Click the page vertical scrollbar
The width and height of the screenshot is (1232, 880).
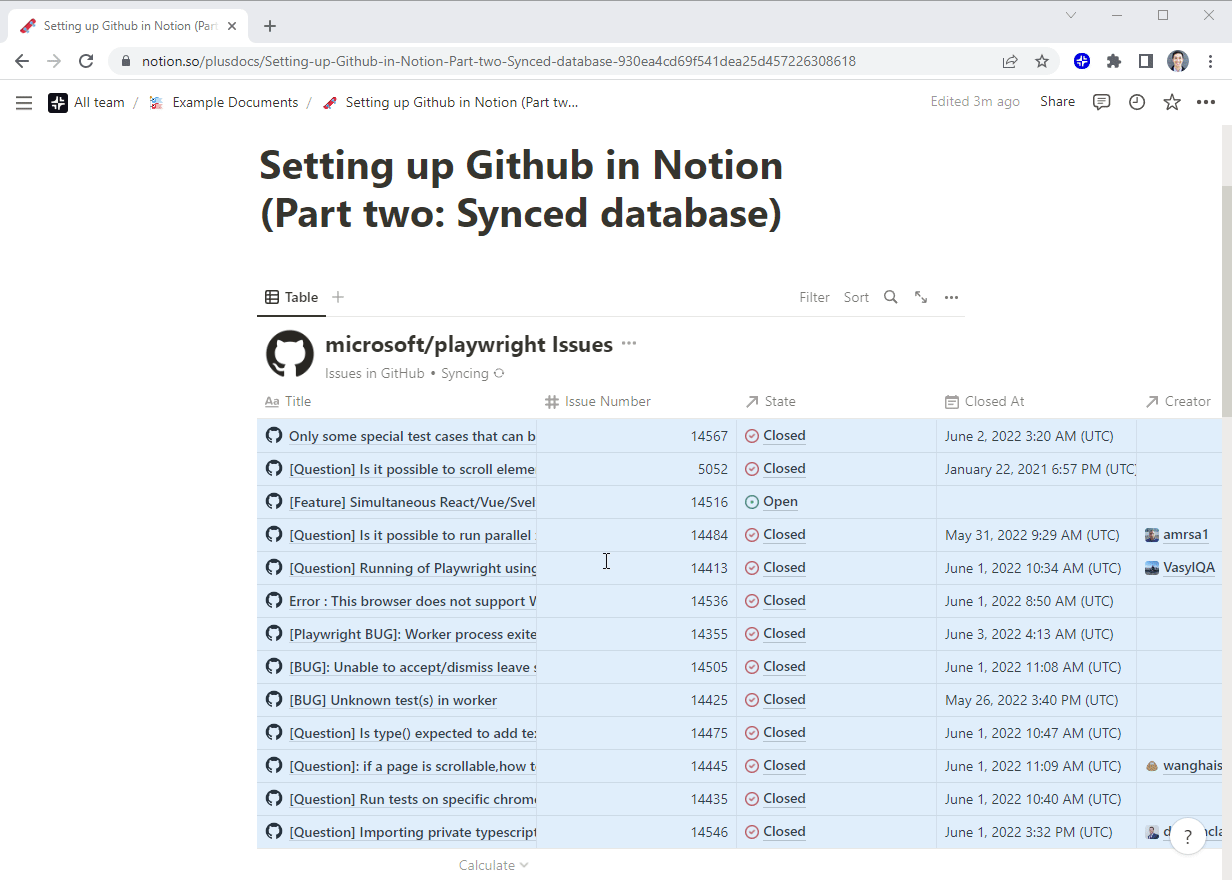tap(1226, 300)
